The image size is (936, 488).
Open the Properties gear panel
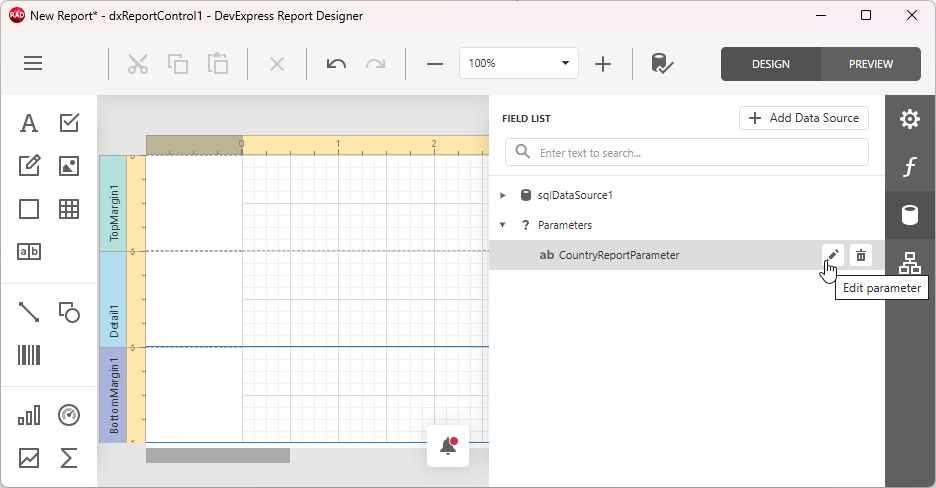(910, 119)
